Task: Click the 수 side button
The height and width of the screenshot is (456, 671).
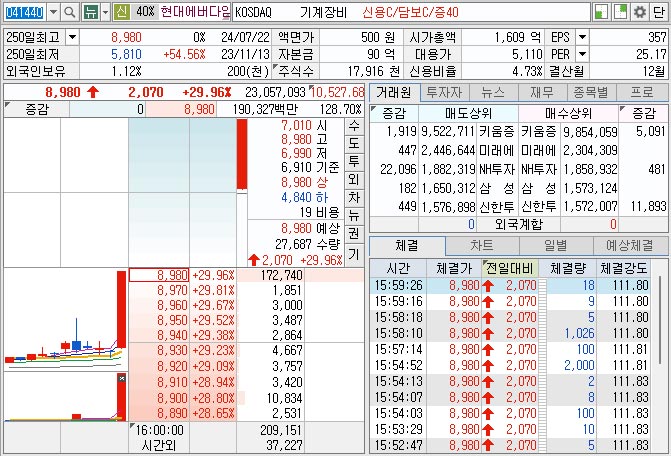Action: click(x=354, y=127)
